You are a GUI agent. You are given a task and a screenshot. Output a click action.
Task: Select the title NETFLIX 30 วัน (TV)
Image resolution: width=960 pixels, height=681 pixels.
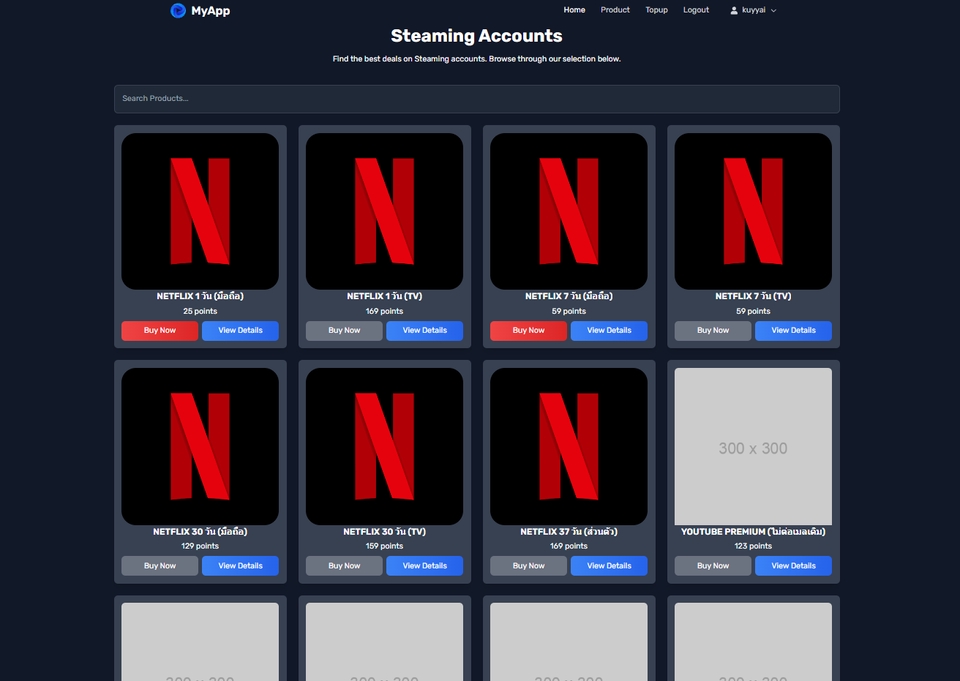coord(384,532)
